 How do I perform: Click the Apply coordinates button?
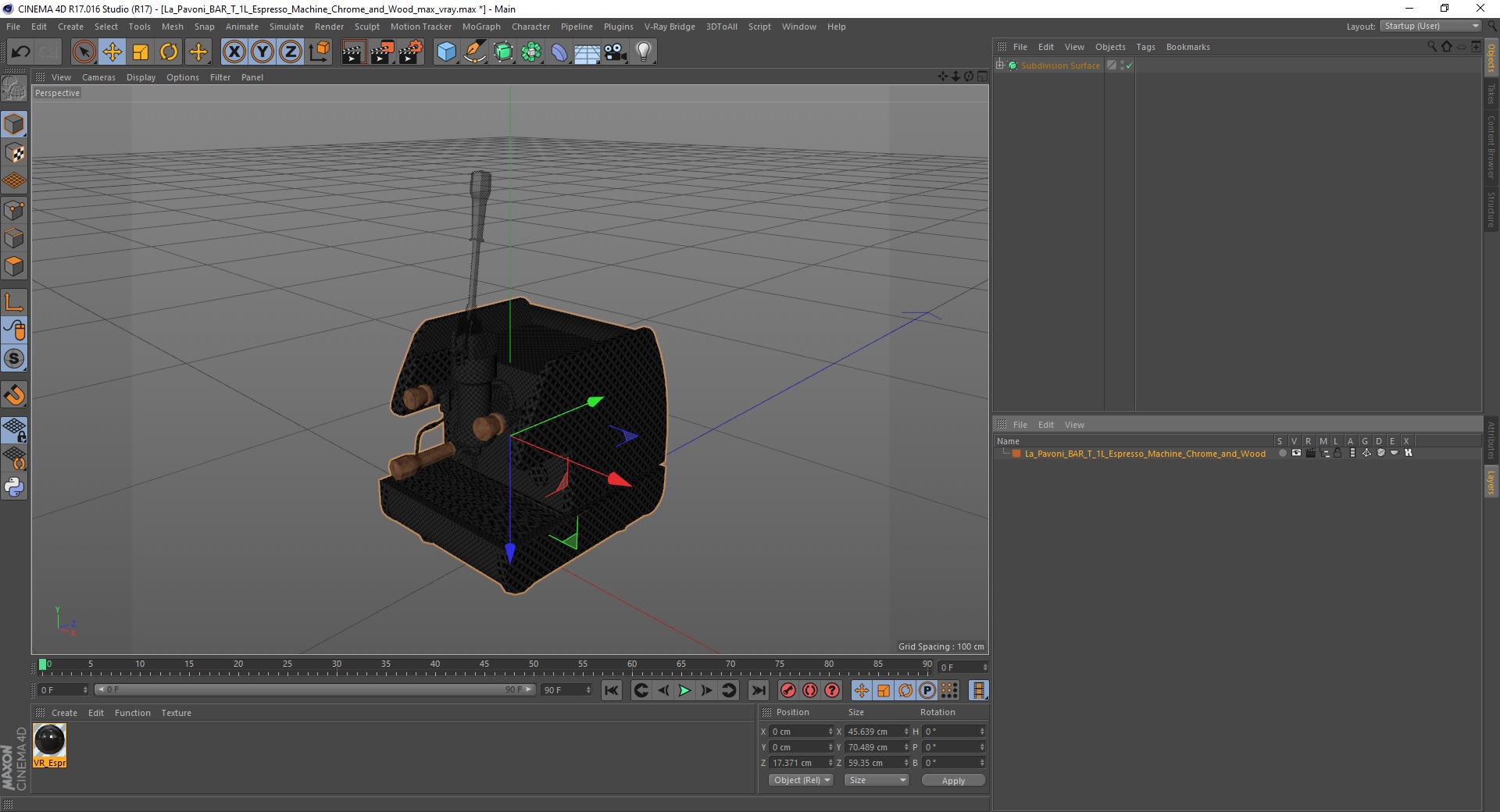[x=953, y=781]
